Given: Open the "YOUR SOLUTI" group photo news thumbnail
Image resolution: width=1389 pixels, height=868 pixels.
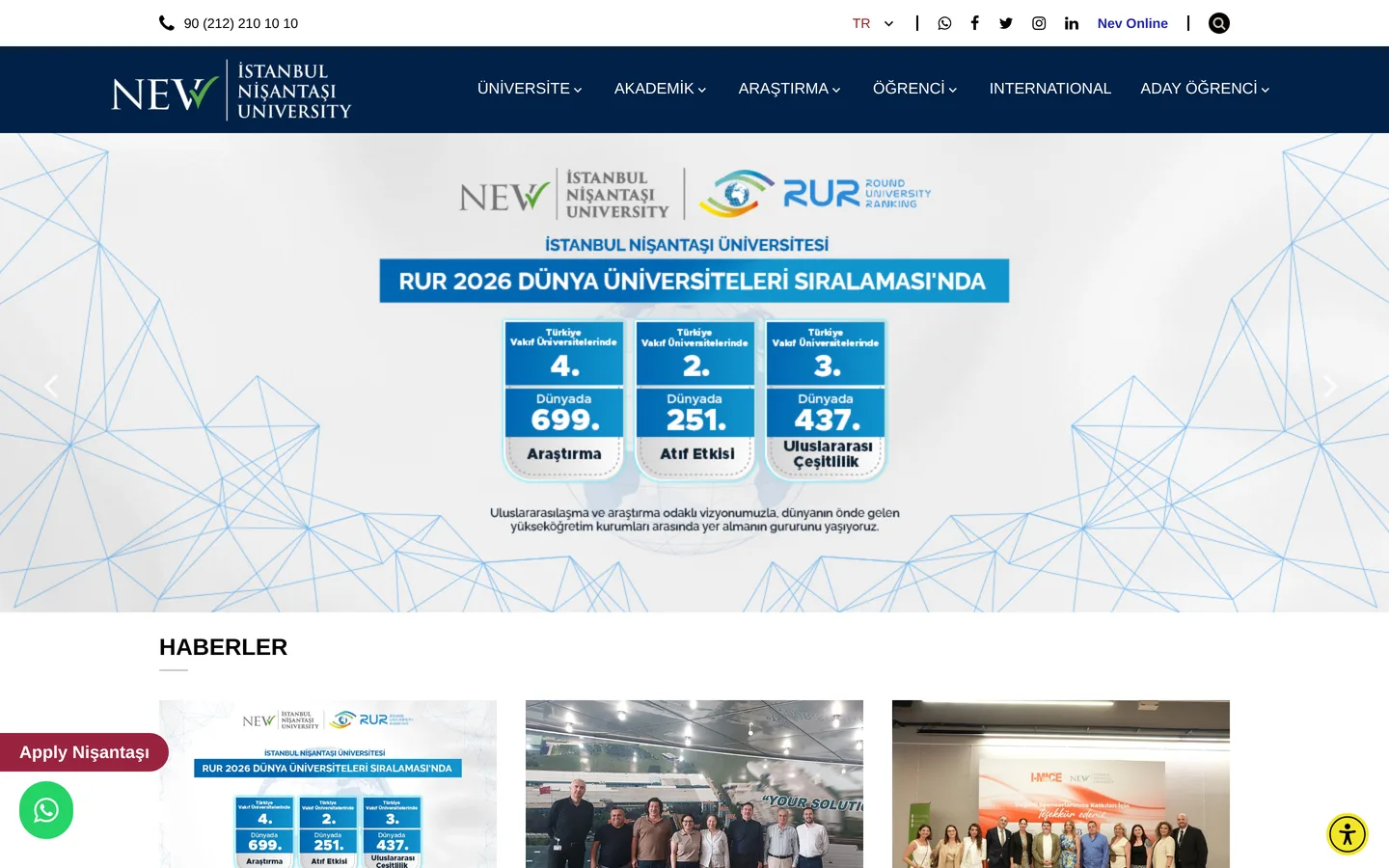Looking at the screenshot, I should [x=694, y=784].
